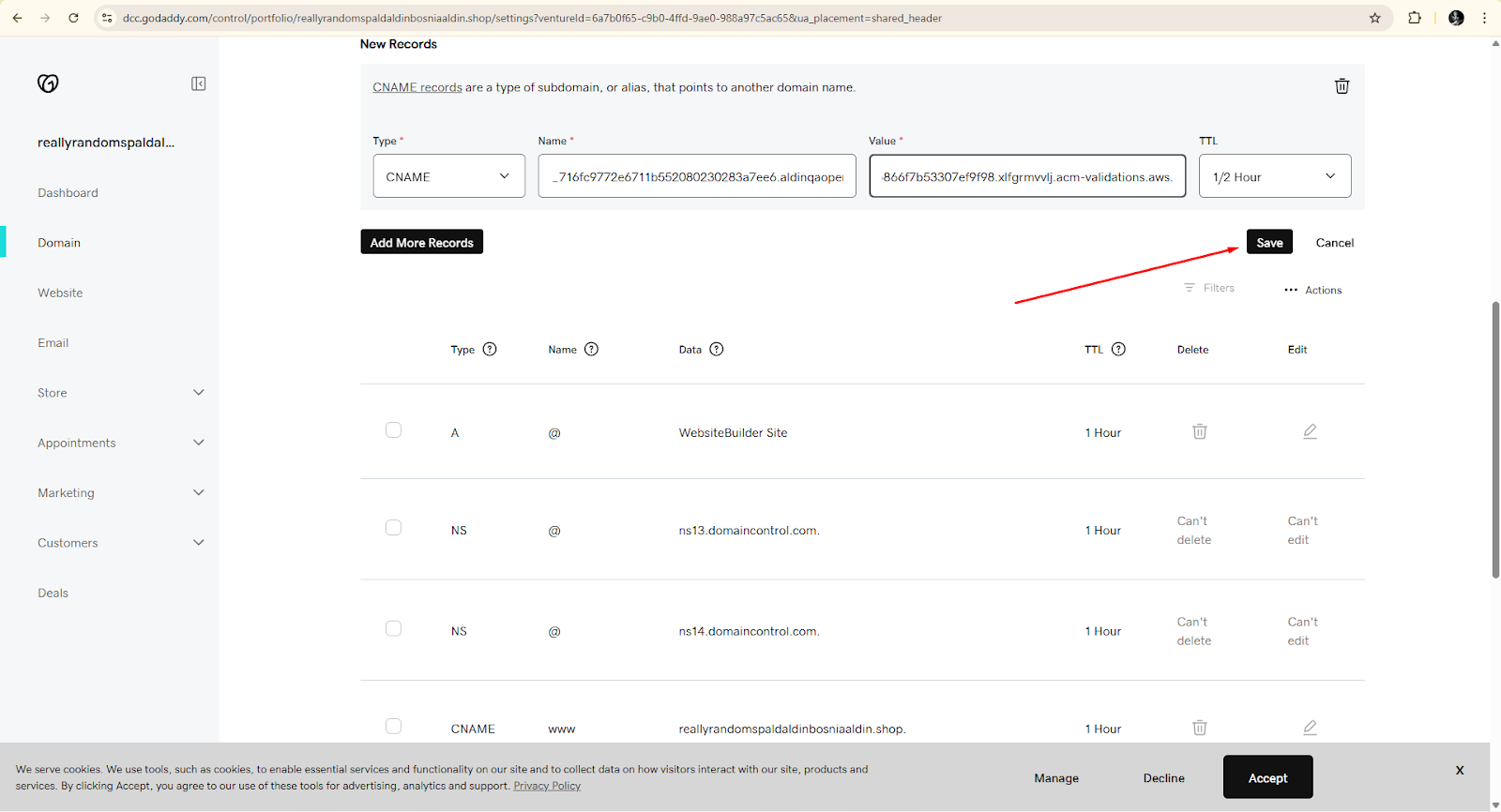The height and width of the screenshot is (812, 1501).
Task: Save the new DNS record
Action: (x=1269, y=243)
